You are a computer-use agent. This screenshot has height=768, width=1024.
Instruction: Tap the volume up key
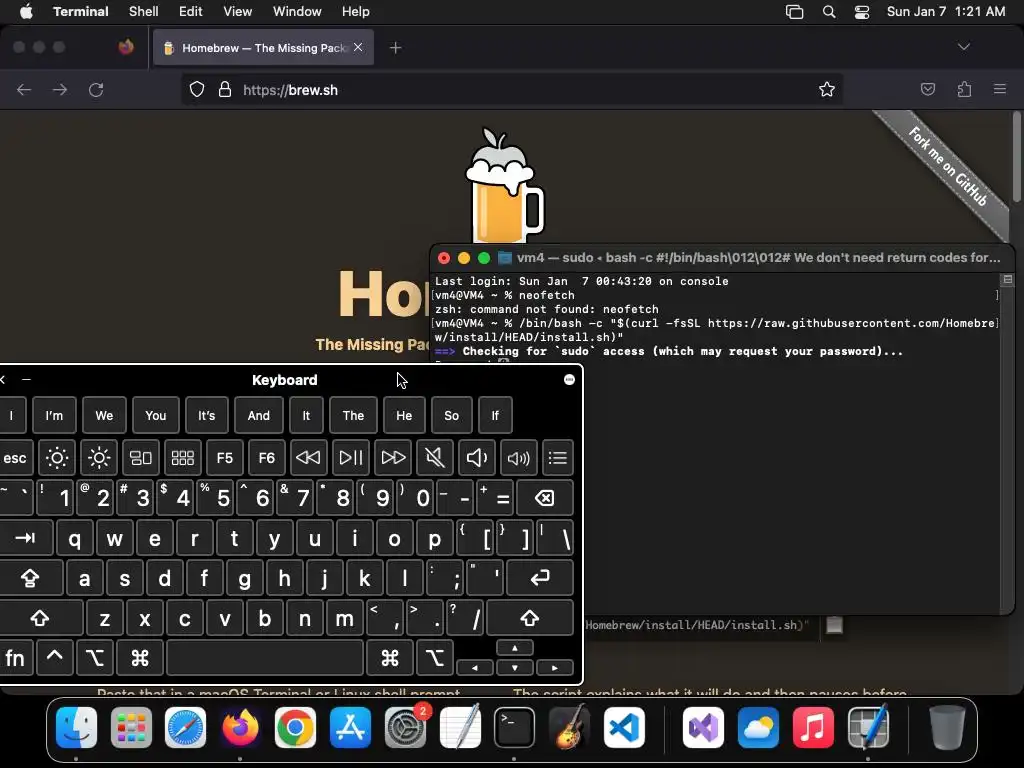[519, 458]
